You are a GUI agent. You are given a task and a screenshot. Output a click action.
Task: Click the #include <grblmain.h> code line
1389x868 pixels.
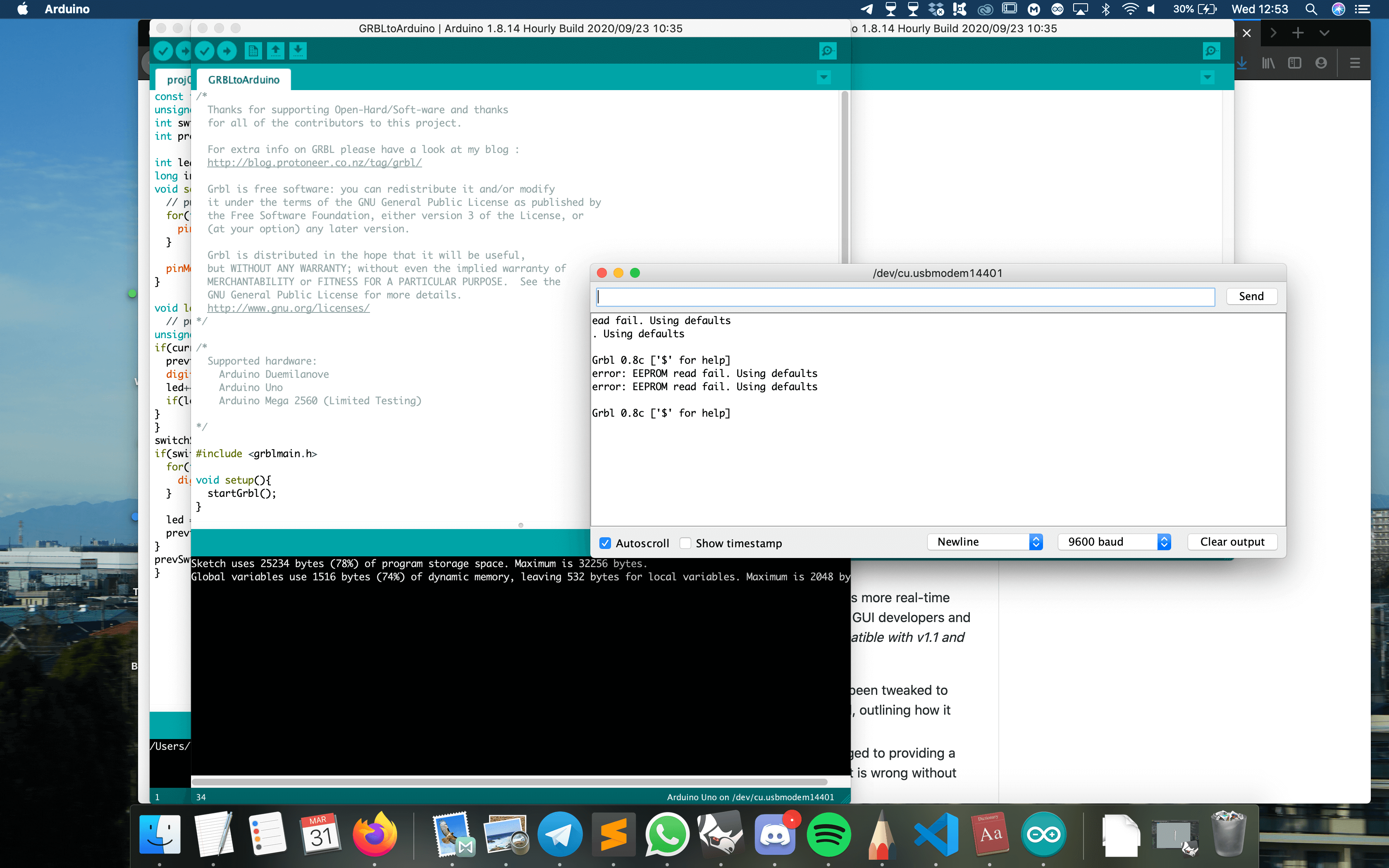point(256,453)
